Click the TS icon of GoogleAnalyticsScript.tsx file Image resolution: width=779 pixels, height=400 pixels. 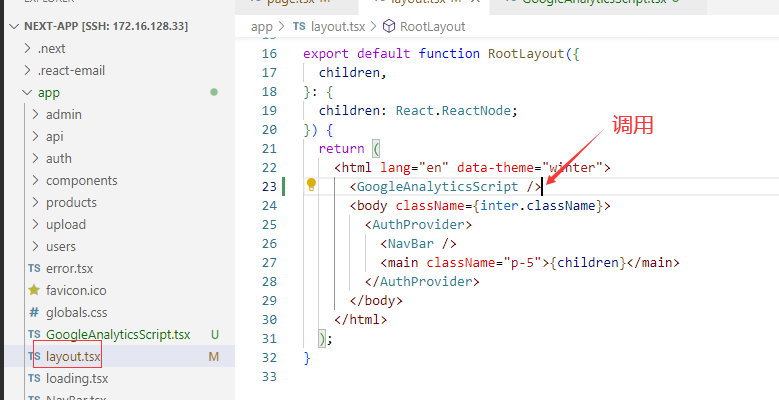click(34, 334)
